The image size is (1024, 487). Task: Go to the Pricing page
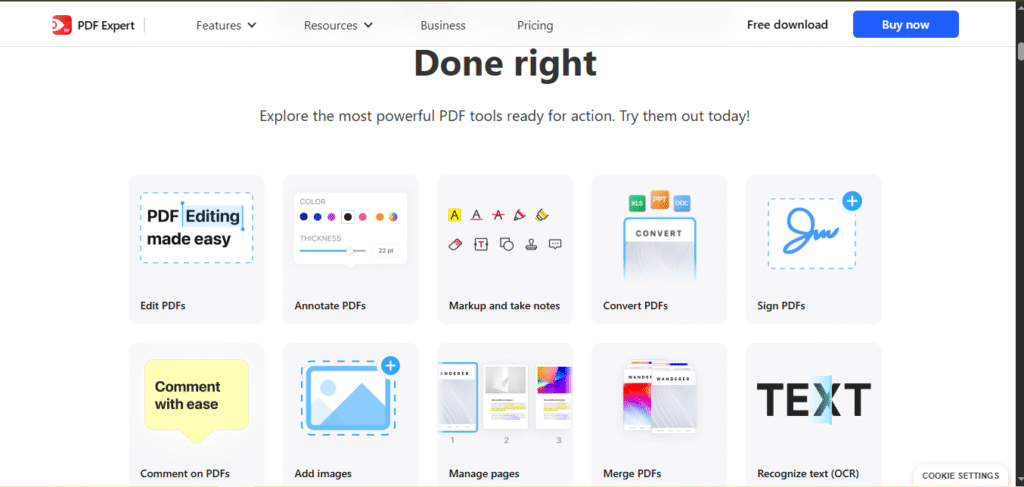535,25
